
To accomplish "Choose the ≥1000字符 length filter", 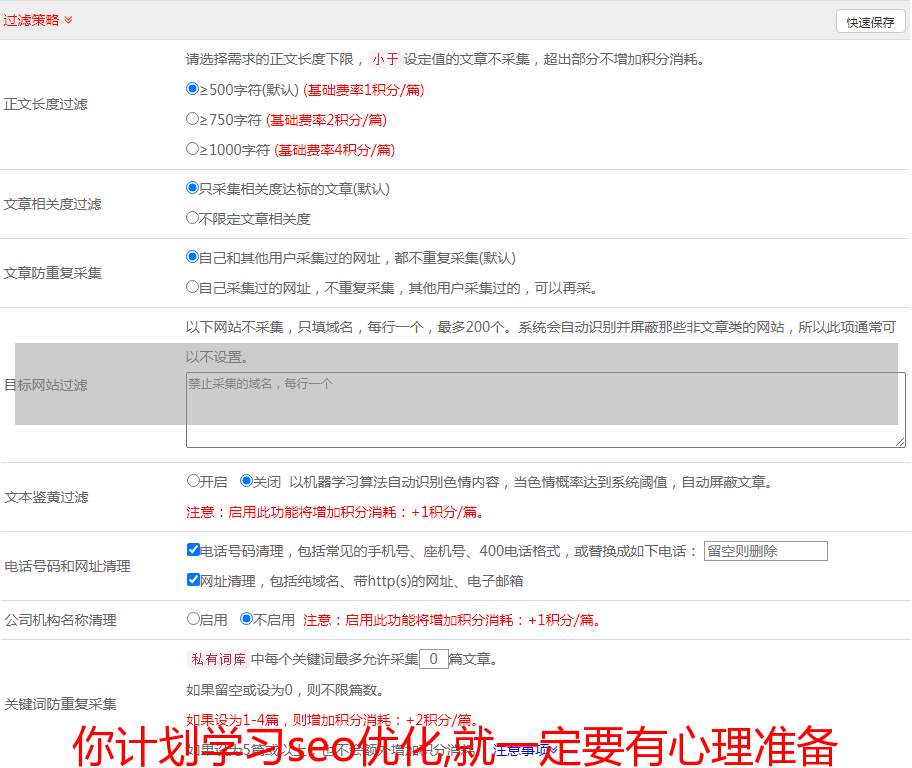I will pyautogui.click(x=193, y=149).
